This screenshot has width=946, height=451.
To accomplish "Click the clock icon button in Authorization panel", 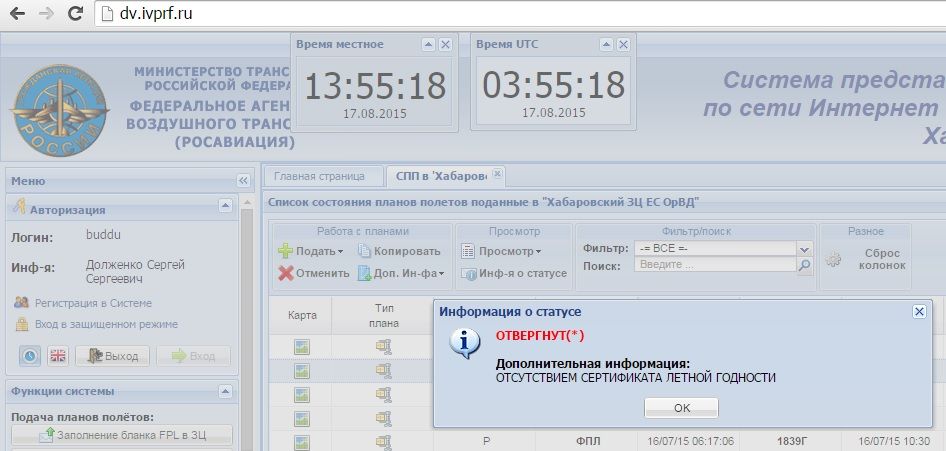I will (30, 356).
